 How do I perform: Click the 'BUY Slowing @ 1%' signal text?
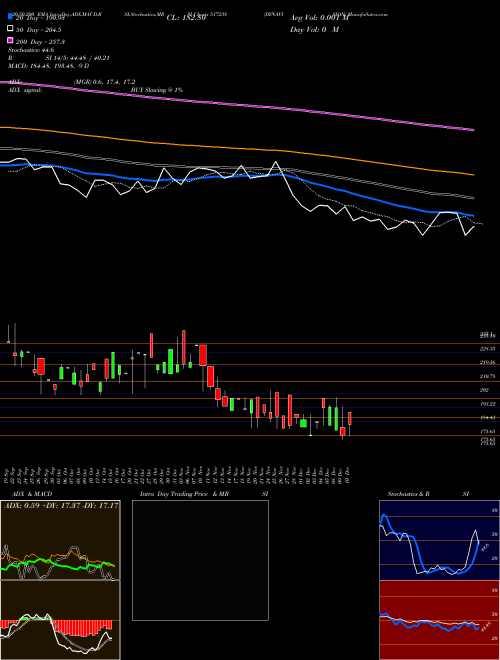[157, 90]
